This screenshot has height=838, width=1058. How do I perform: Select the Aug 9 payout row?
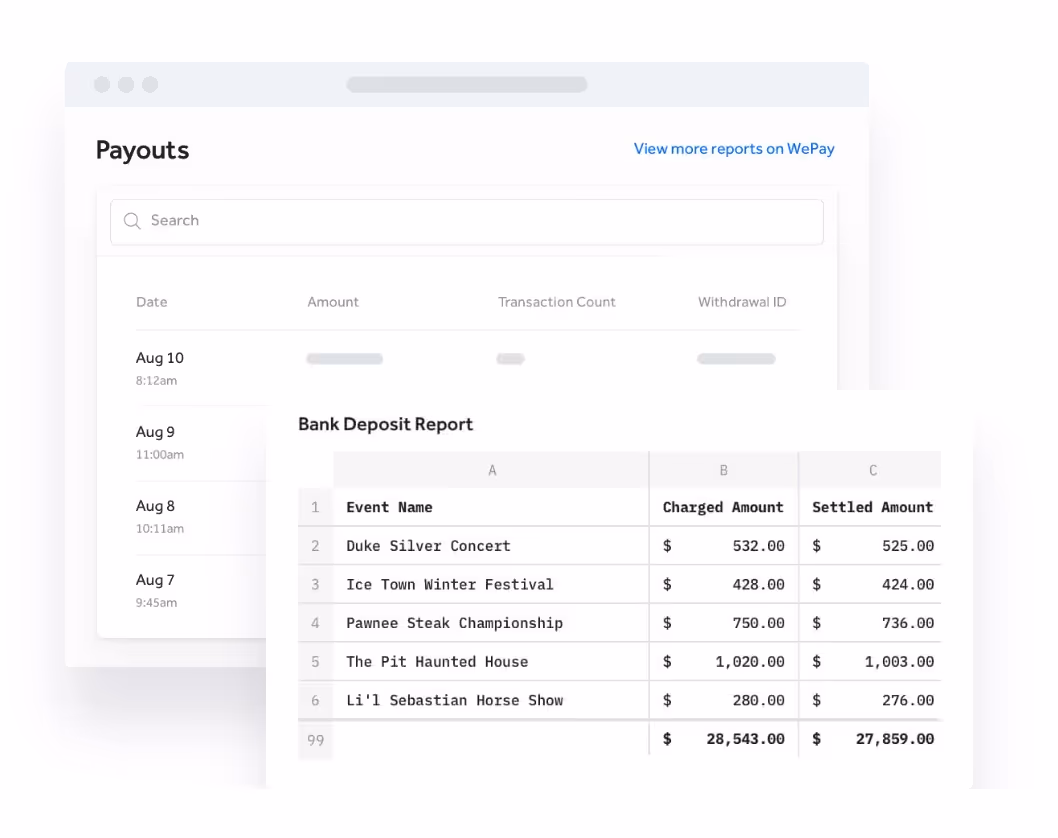tap(201, 443)
